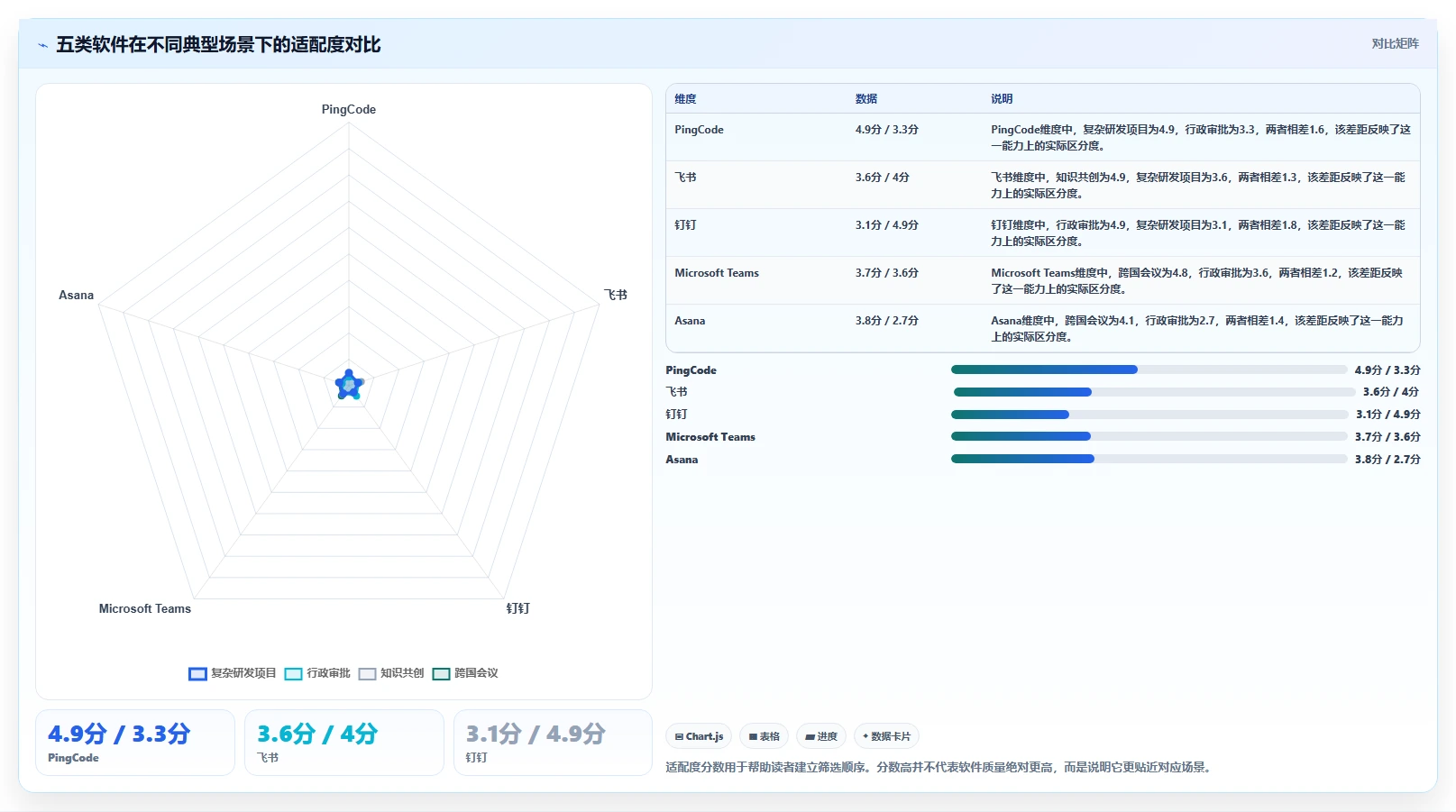The height and width of the screenshot is (812, 1456).
Task: Click the Chart.js tag chip
Action: [x=699, y=736]
